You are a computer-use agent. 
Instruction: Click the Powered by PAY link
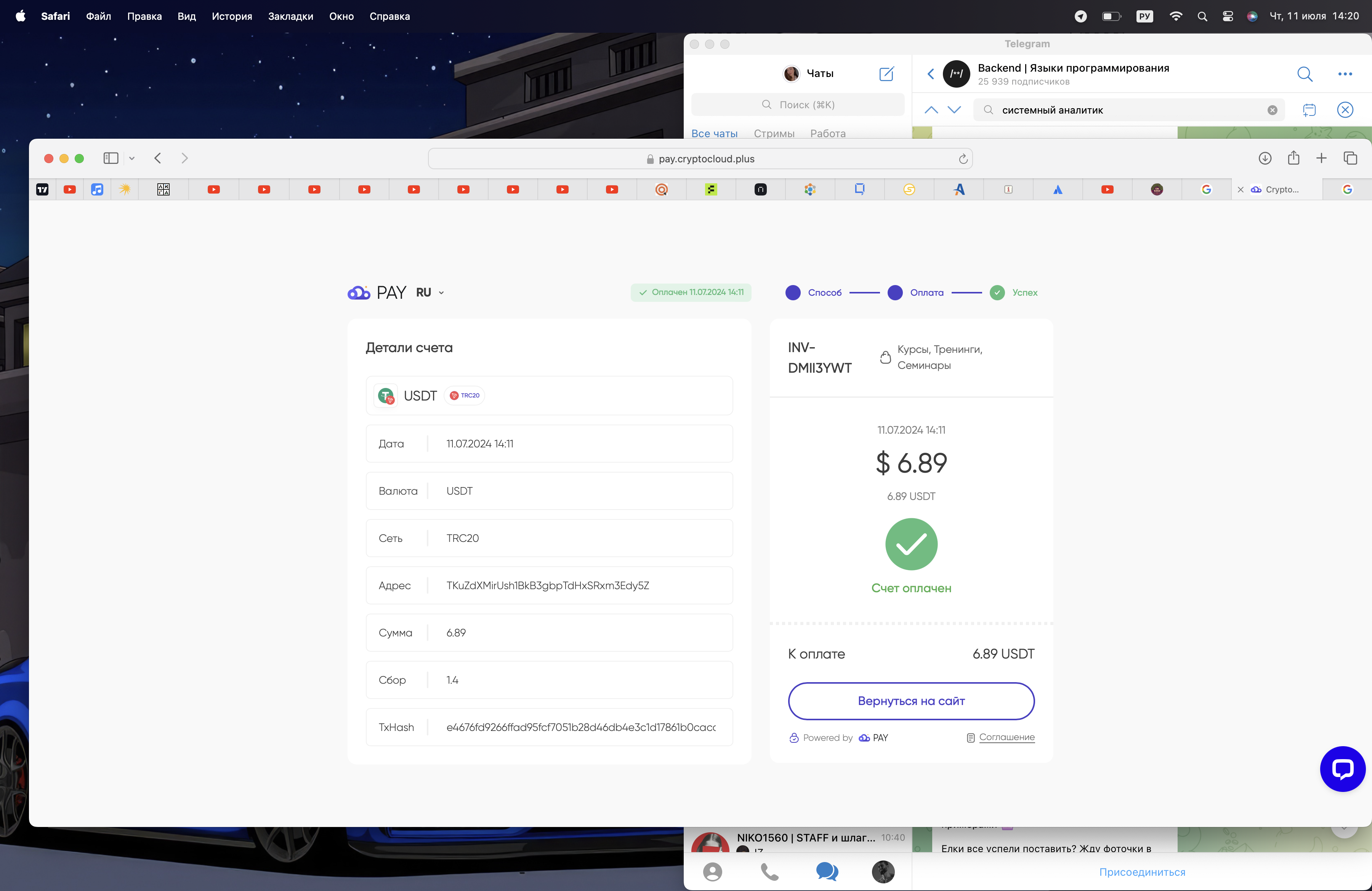(838, 738)
